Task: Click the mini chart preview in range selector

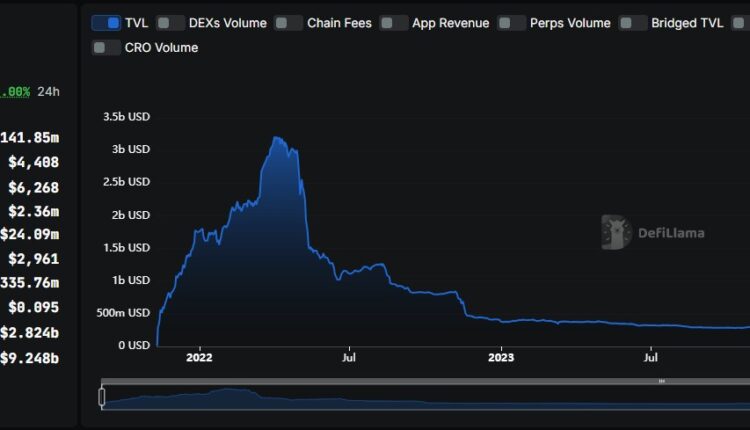Action: [x=400, y=398]
